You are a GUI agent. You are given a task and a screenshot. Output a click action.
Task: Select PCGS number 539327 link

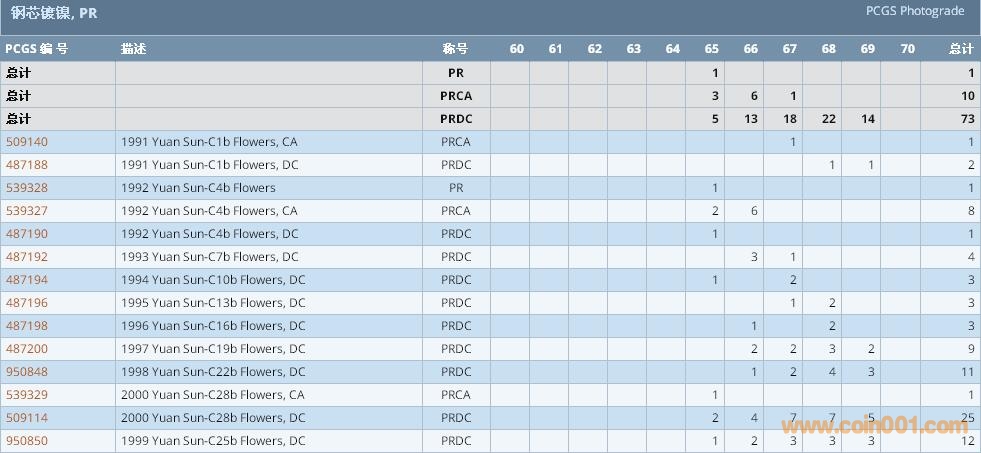pos(27,211)
